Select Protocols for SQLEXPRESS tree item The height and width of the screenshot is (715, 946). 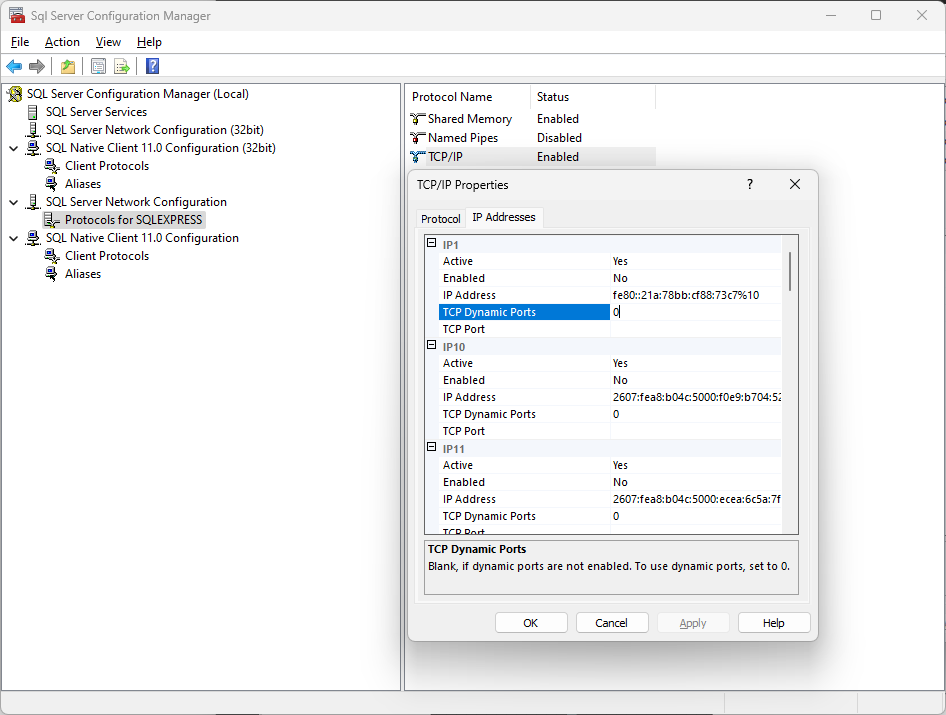coord(133,220)
